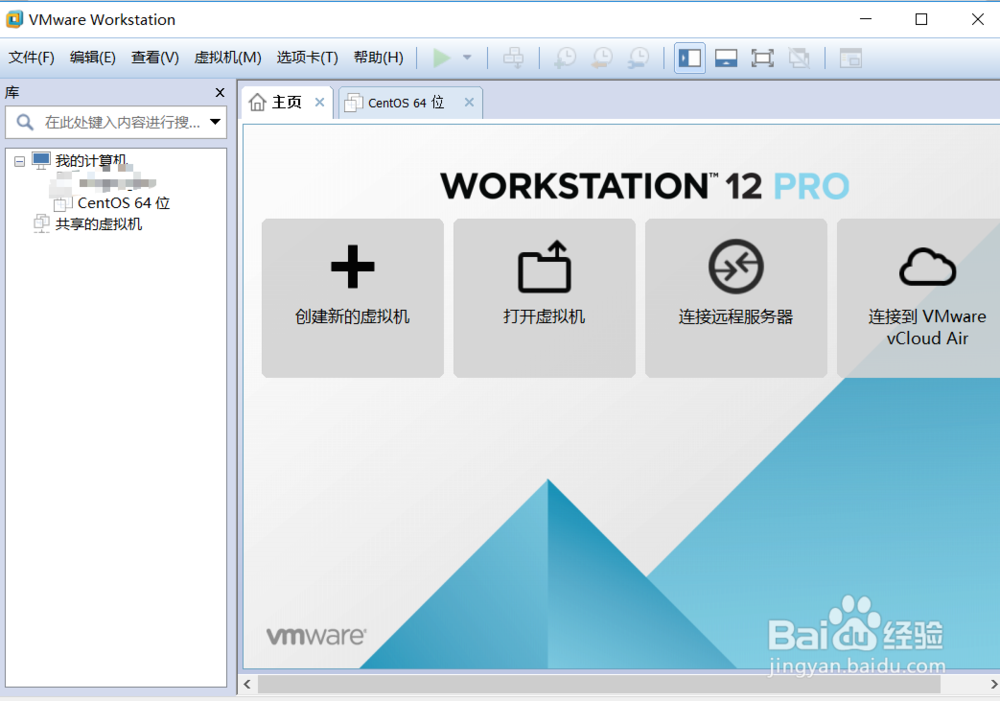Open the 编辑(E) menu
This screenshot has width=1000, height=701.
[92, 57]
